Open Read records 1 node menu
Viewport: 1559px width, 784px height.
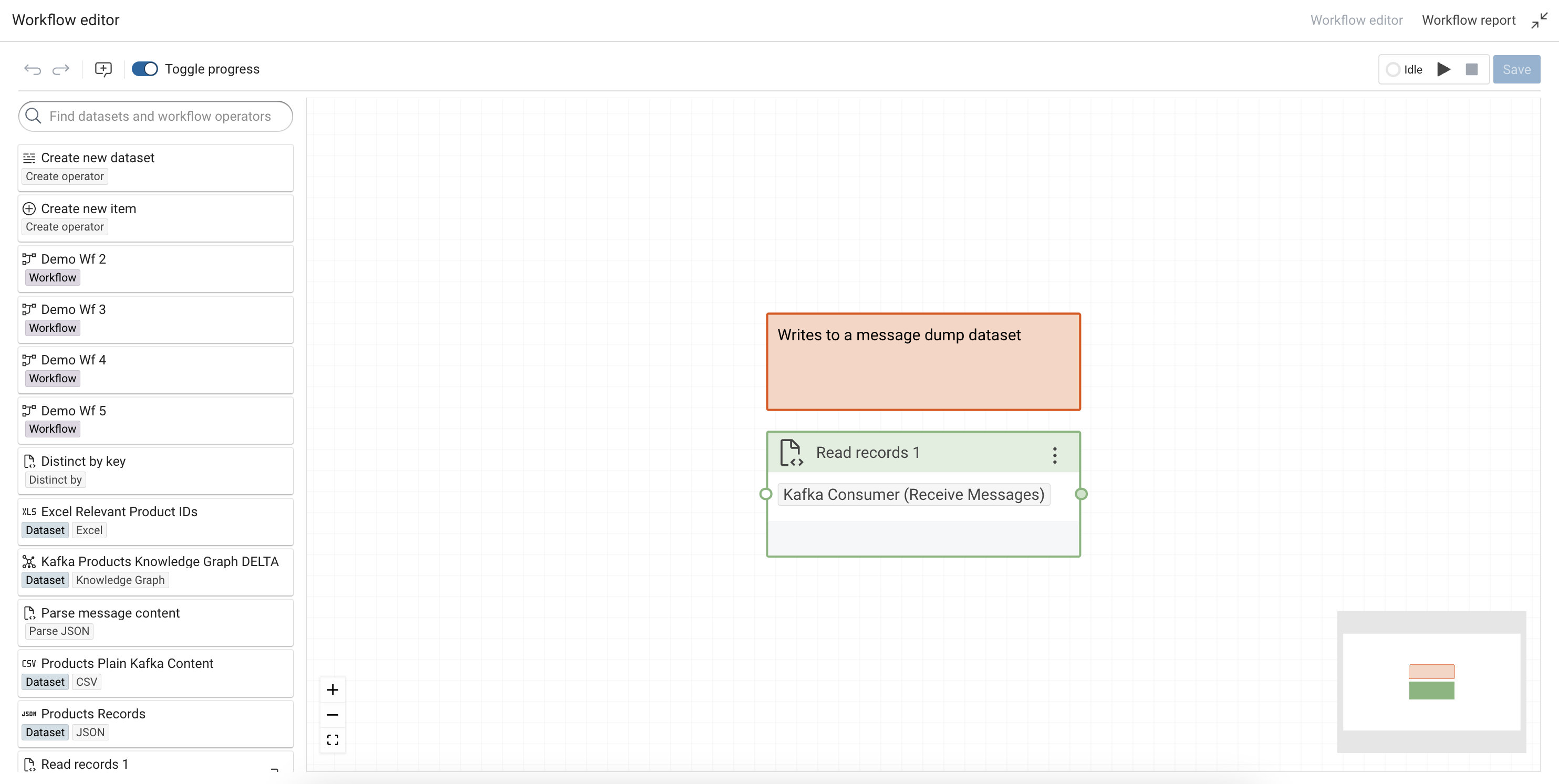tap(1054, 455)
